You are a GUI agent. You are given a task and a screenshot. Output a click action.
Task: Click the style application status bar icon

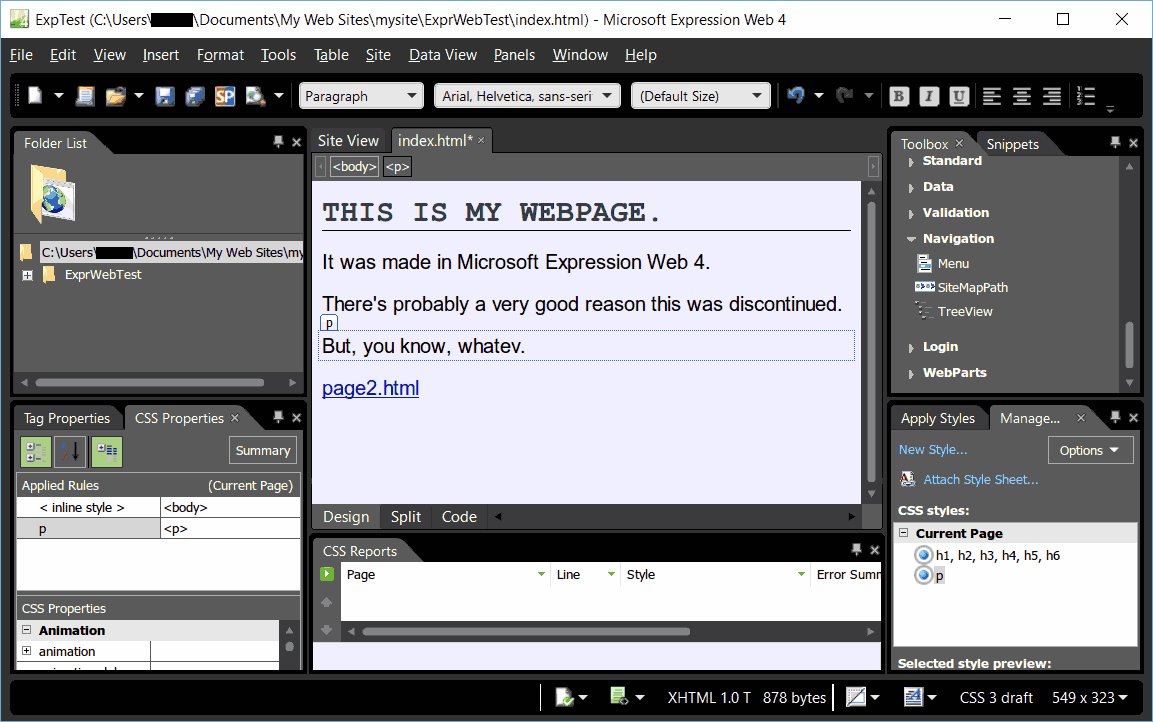tap(913, 697)
